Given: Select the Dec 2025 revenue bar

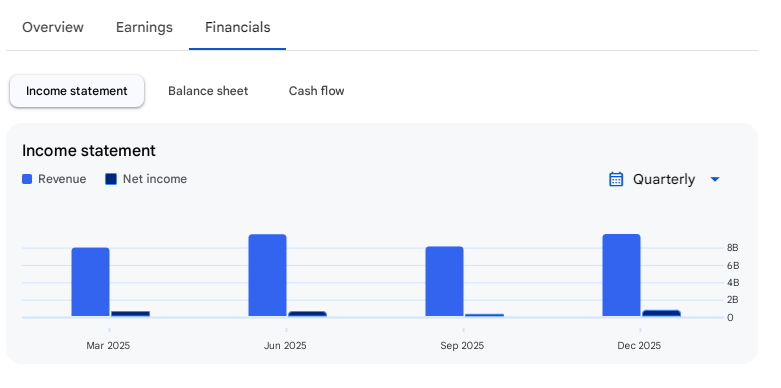Looking at the screenshot, I should [x=622, y=275].
